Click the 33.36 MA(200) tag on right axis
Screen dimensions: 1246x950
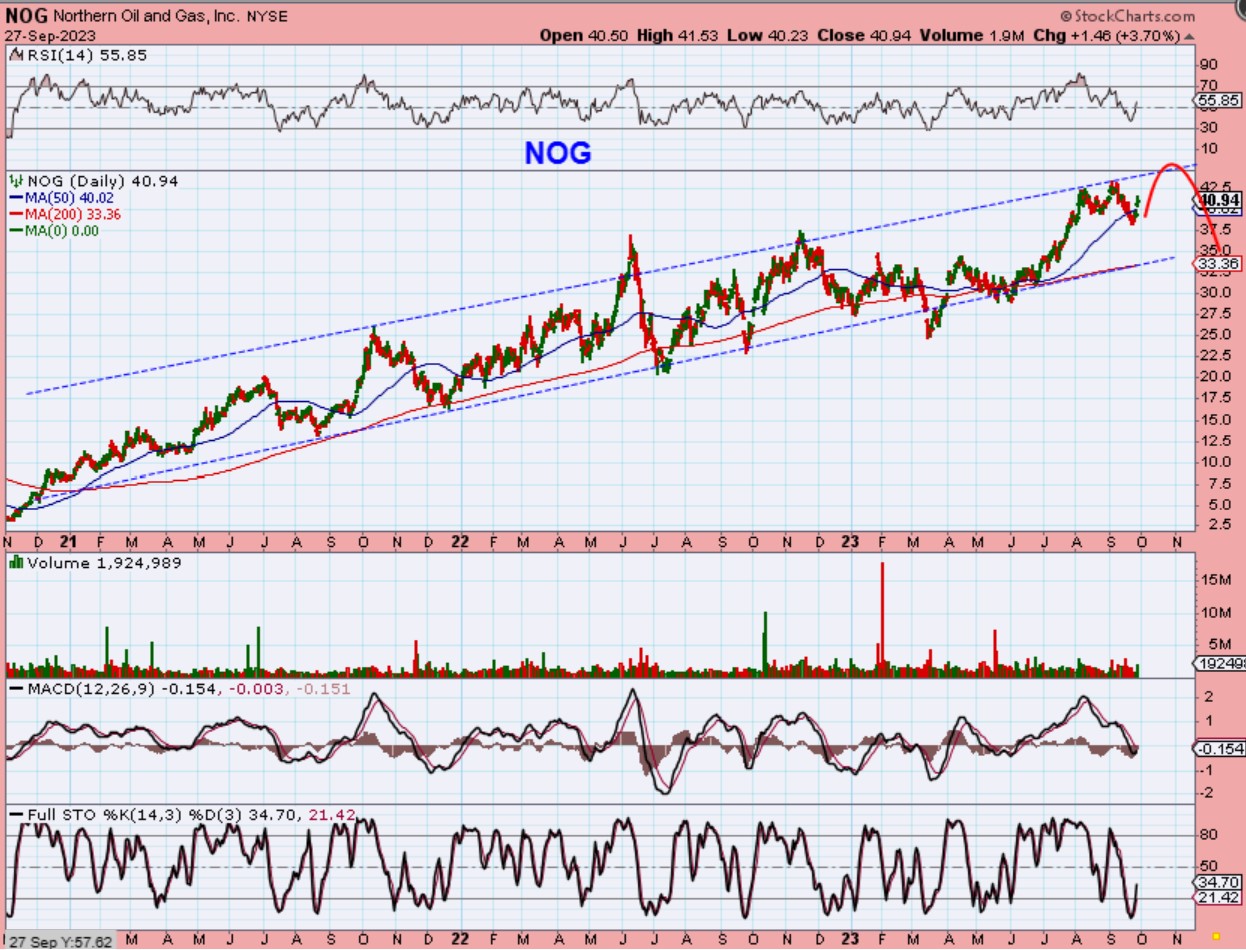click(1219, 263)
